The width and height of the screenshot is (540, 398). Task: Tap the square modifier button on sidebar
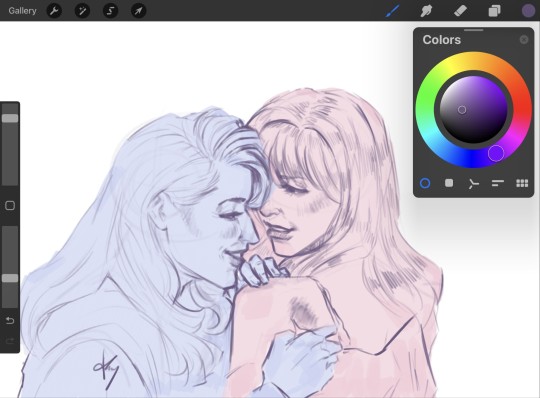[10, 206]
